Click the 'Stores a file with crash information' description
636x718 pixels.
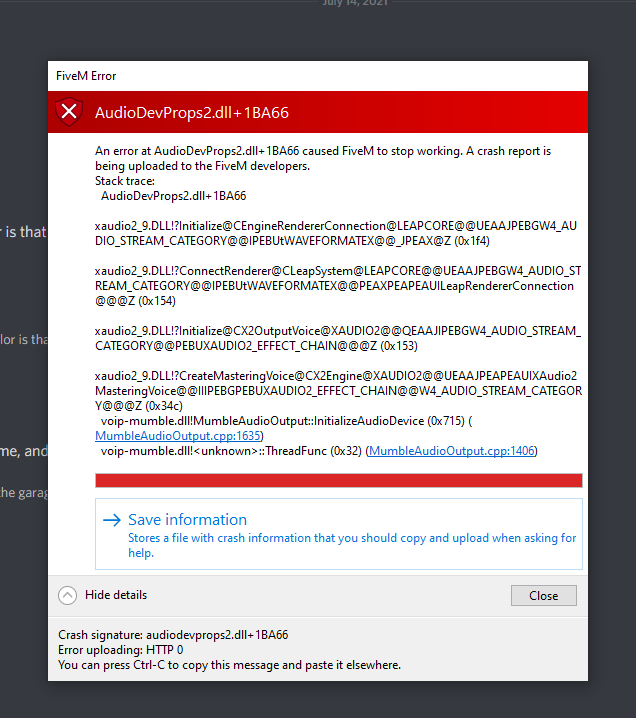pyautogui.click(x=352, y=545)
